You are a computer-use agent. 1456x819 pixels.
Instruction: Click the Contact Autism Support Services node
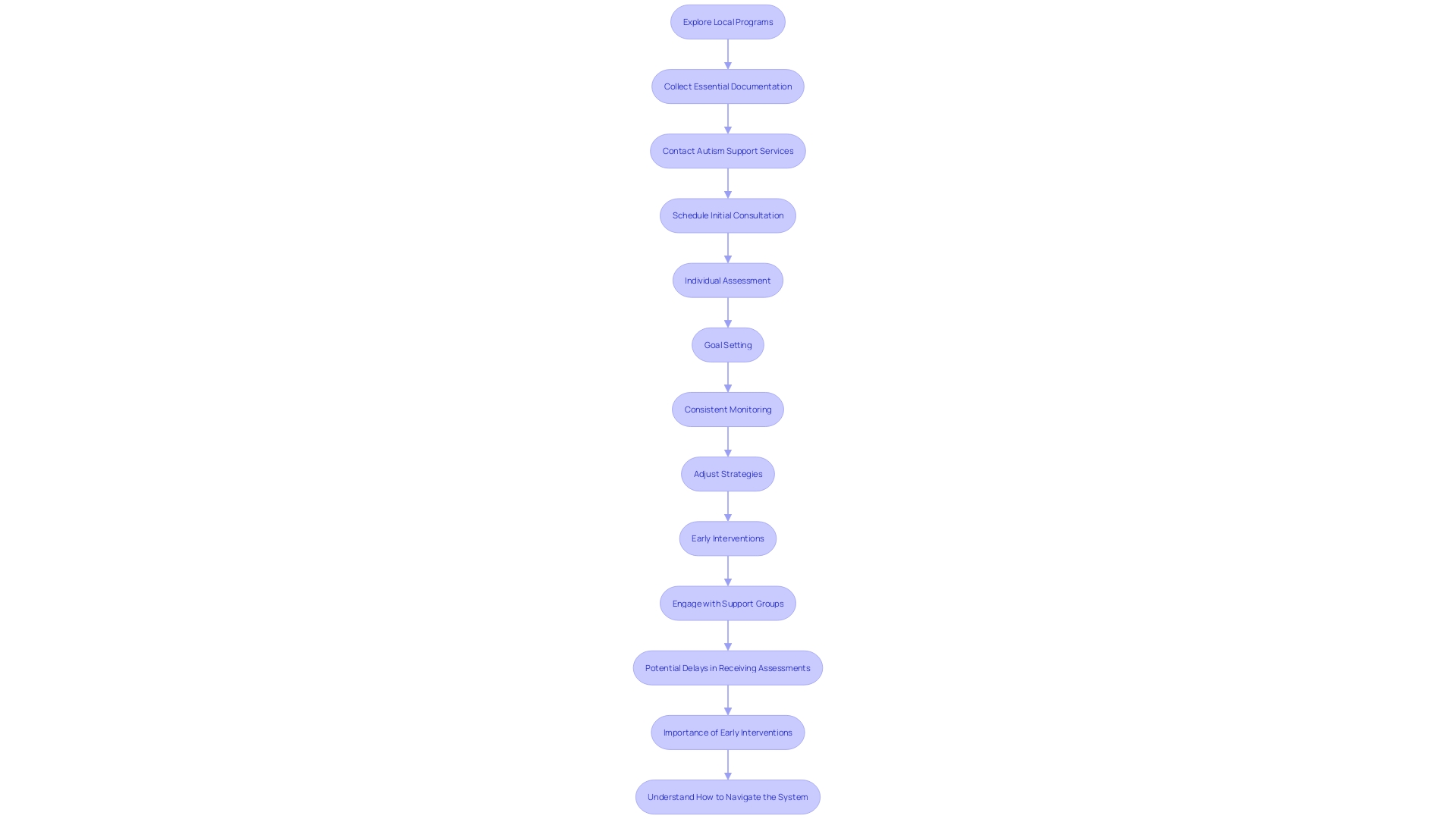[x=727, y=150]
